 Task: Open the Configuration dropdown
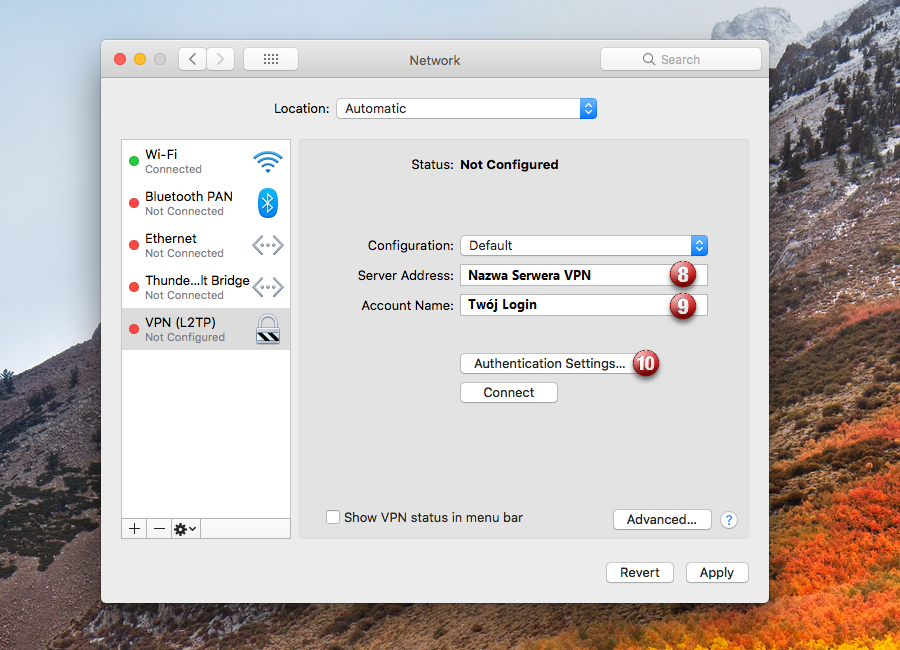(x=584, y=246)
